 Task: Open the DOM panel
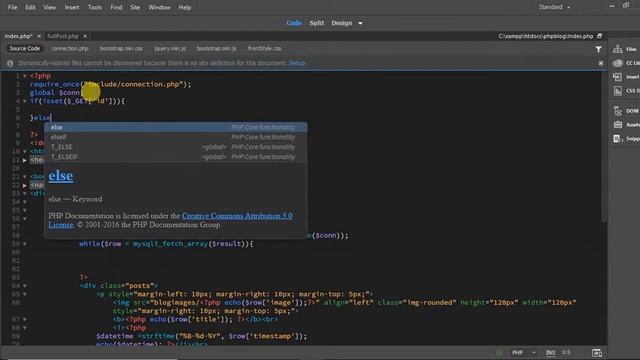(x=625, y=111)
